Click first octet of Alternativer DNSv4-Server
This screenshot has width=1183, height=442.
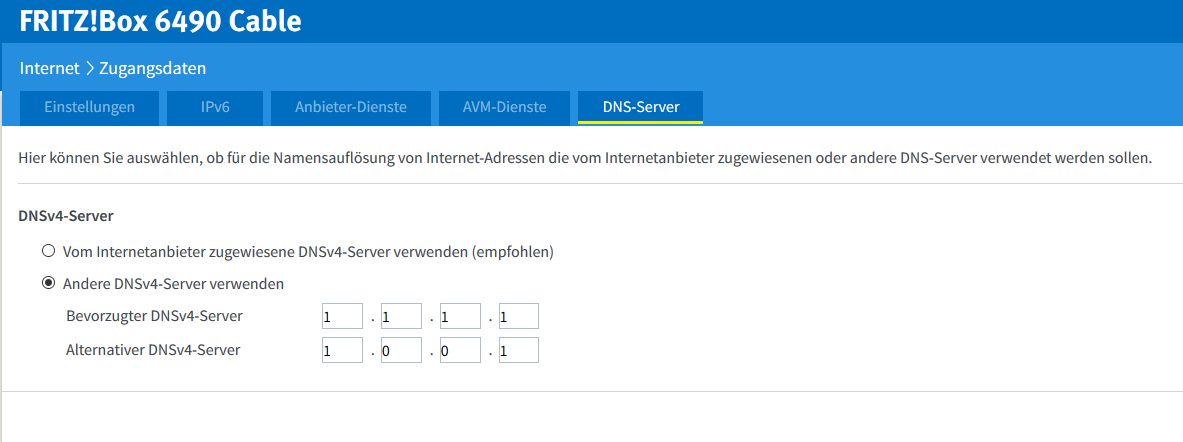[x=341, y=350]
